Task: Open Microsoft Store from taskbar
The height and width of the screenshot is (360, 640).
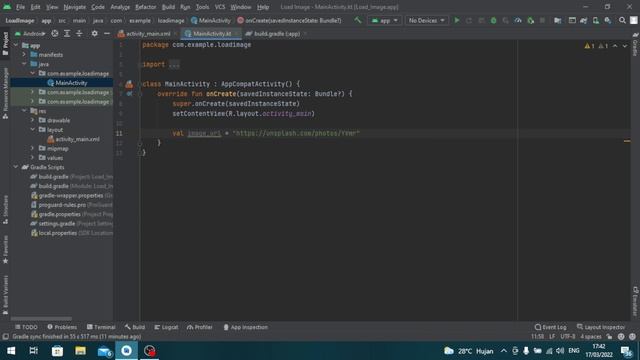Action: [x=57, y=351]
